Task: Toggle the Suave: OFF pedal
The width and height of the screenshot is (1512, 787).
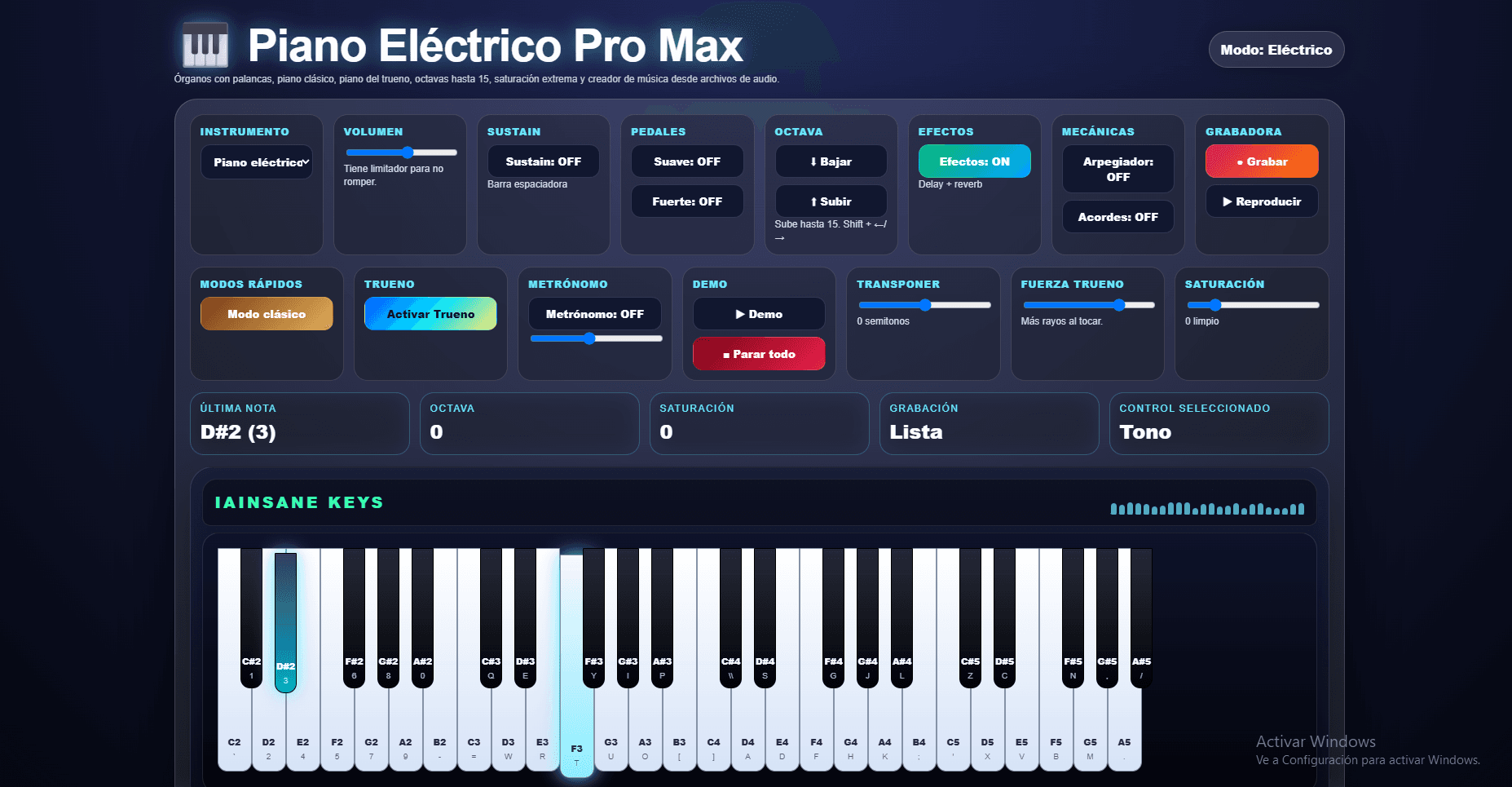Action: [x=687, y=161]
